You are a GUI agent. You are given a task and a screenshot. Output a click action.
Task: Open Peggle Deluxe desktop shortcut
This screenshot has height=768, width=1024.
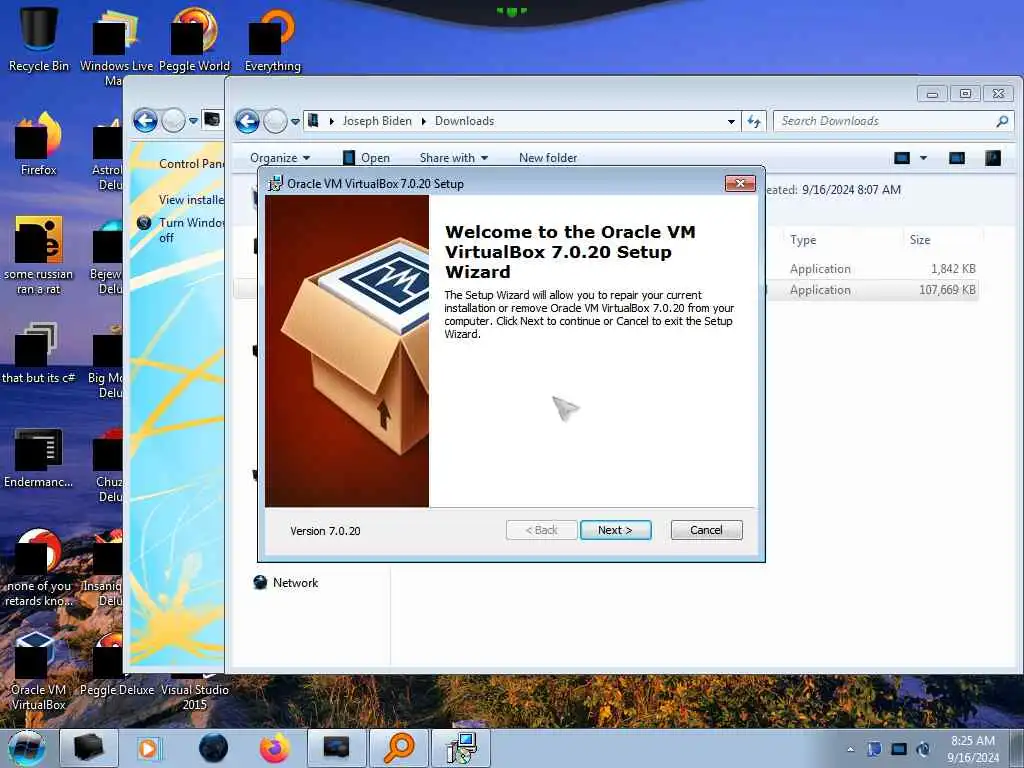[116, 665]
